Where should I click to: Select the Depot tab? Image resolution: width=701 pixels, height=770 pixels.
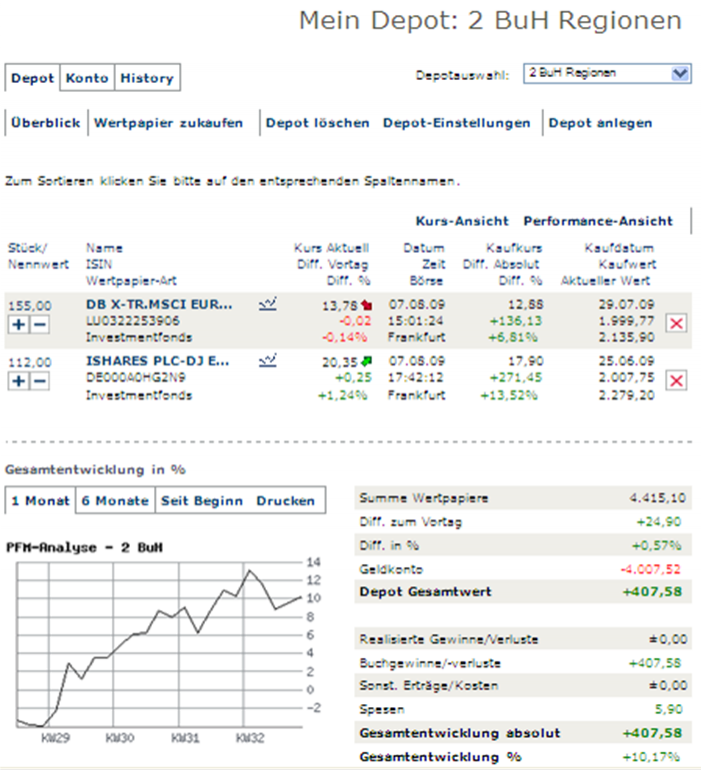click(33, 78)
